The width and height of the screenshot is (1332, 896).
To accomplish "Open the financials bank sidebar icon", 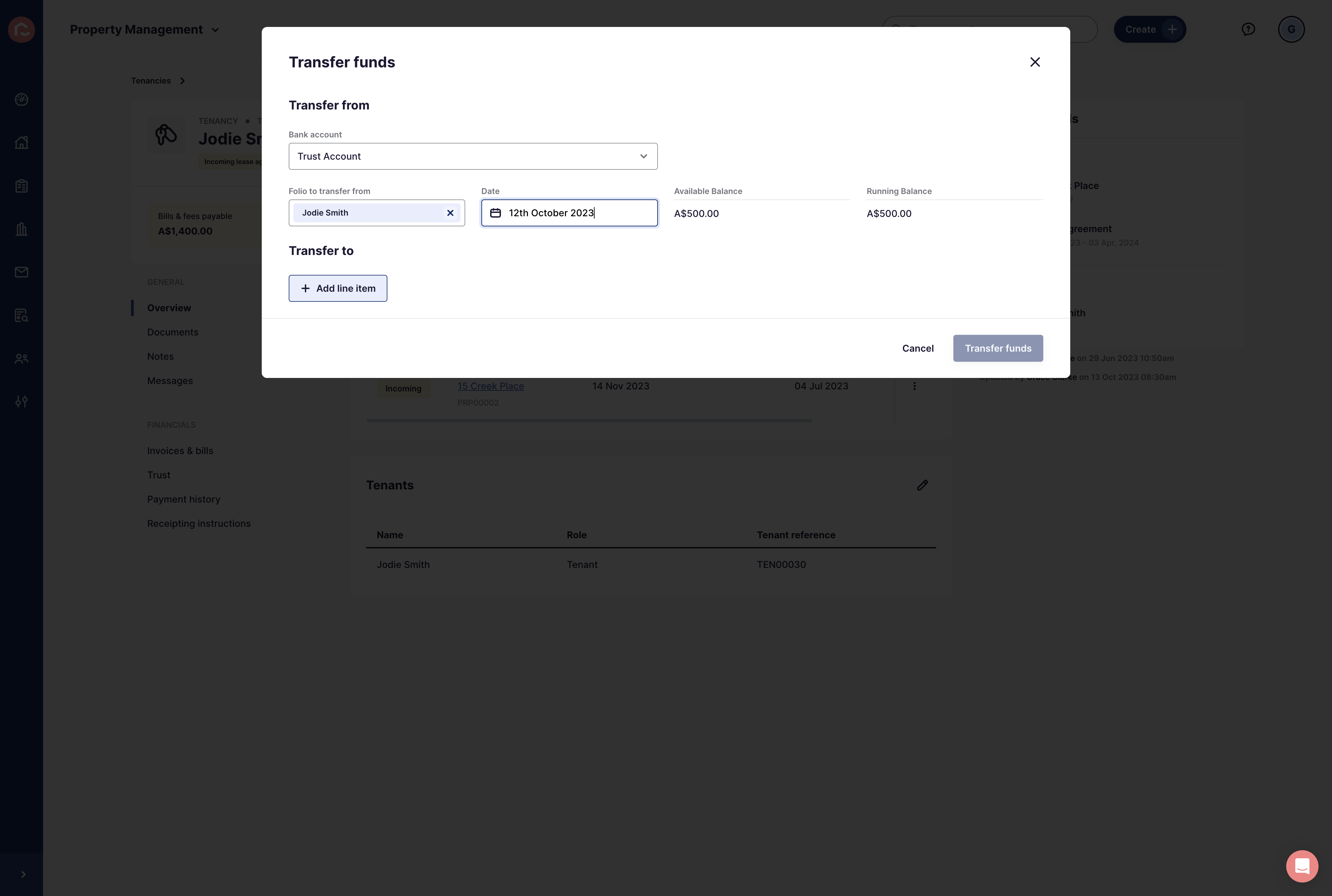I will tap(22, 229).
